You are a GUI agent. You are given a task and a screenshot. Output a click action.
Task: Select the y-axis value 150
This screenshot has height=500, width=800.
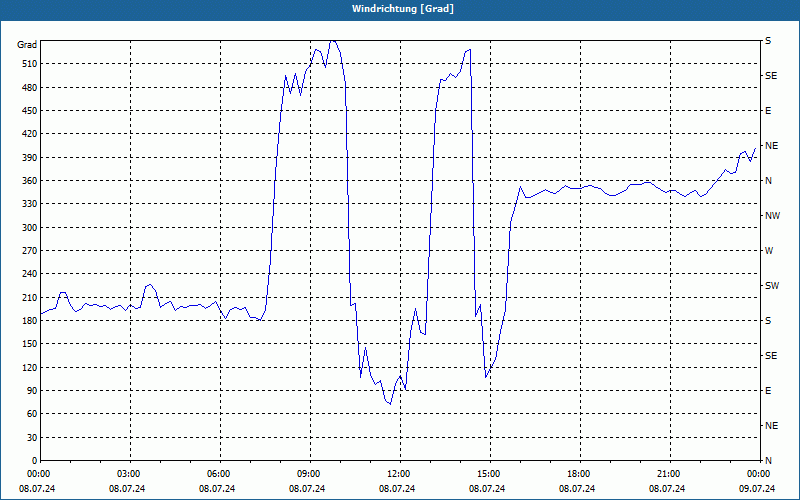pyautogui.click(x=30, y=344)
